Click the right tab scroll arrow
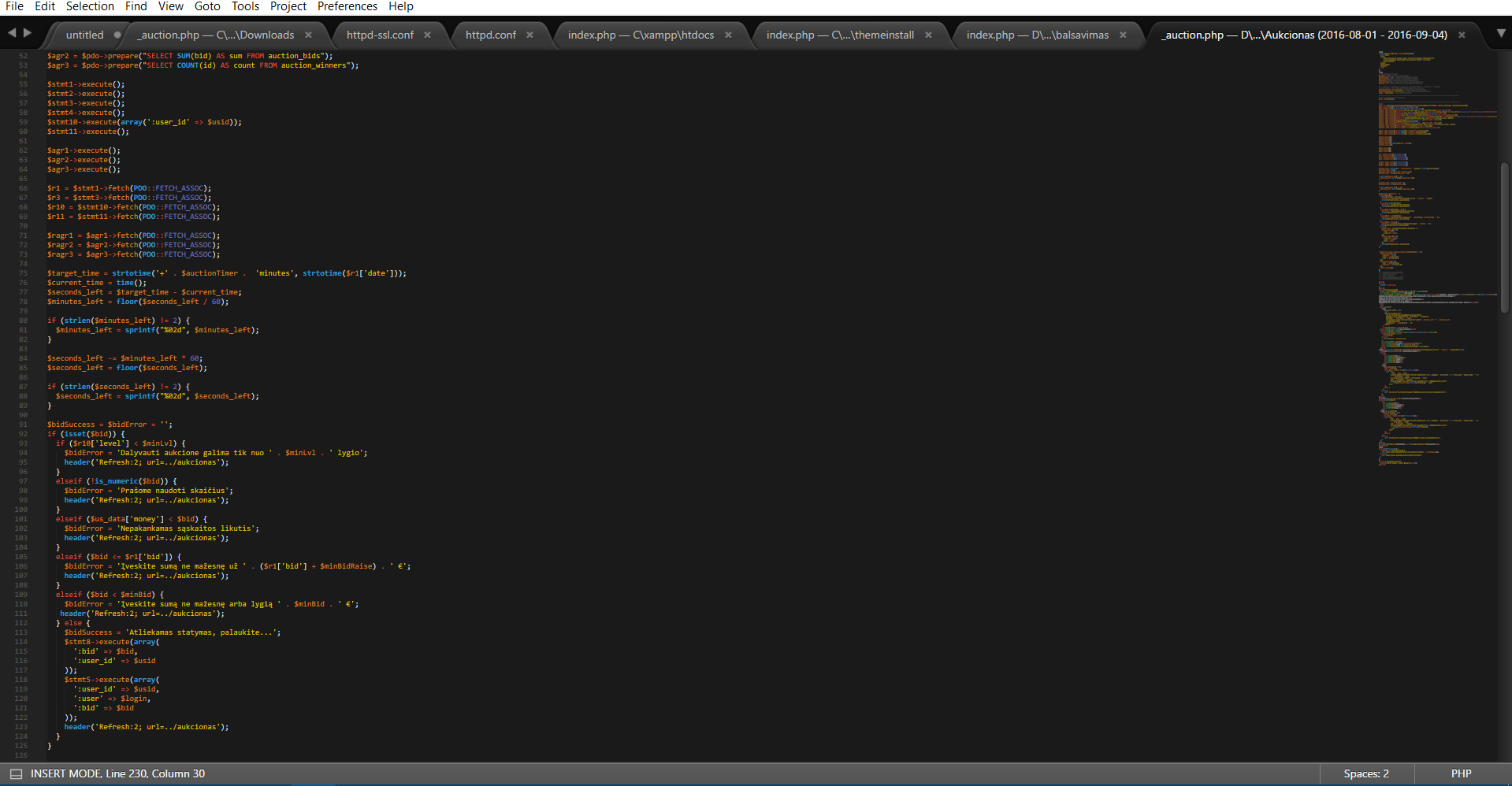 coord(28,33)
